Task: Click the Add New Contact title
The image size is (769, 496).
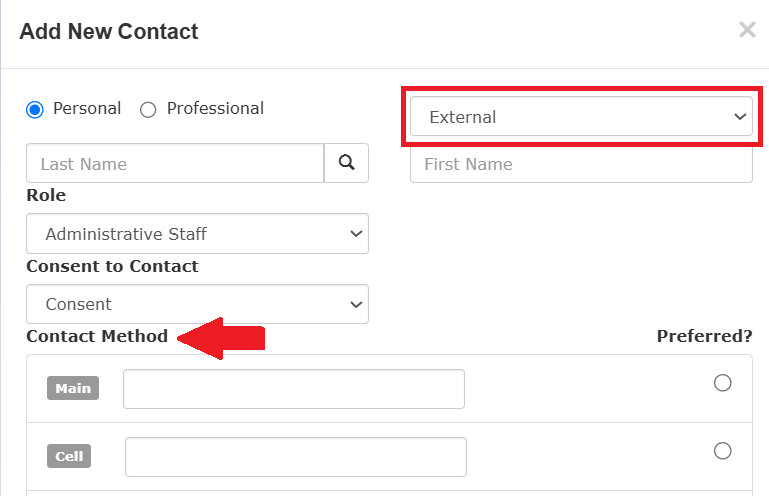Action: click(x=109, y=31)
